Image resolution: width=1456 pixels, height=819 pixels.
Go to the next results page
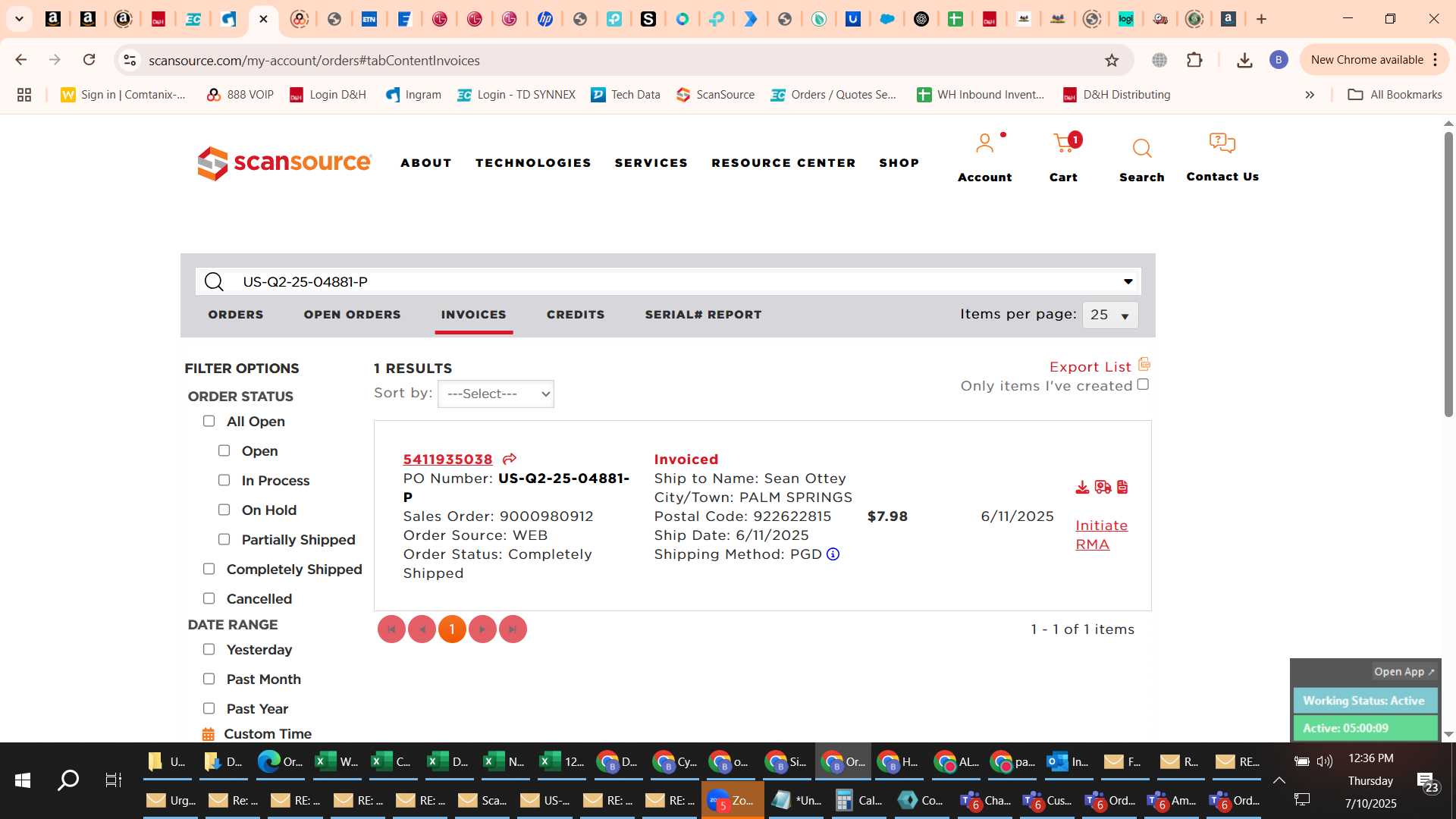click(x=482, y=629)
